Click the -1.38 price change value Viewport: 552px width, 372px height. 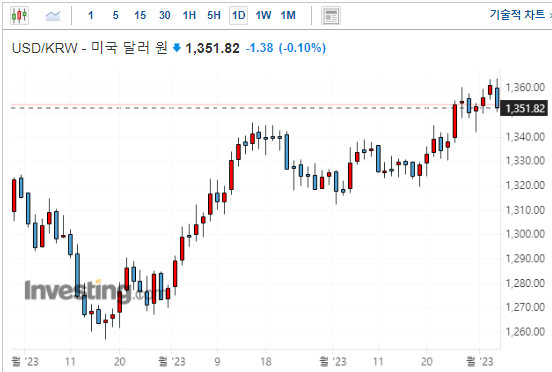[259, 48]
